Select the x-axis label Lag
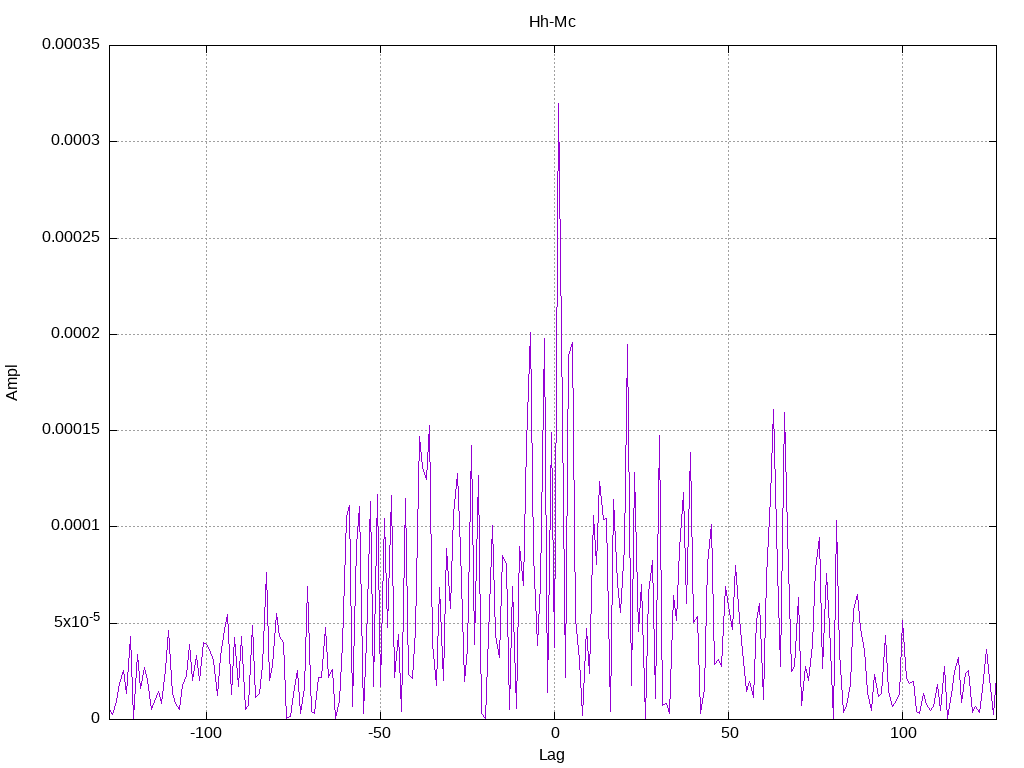The height and width of the screenshot is (768, 1024). click(552, 754)
